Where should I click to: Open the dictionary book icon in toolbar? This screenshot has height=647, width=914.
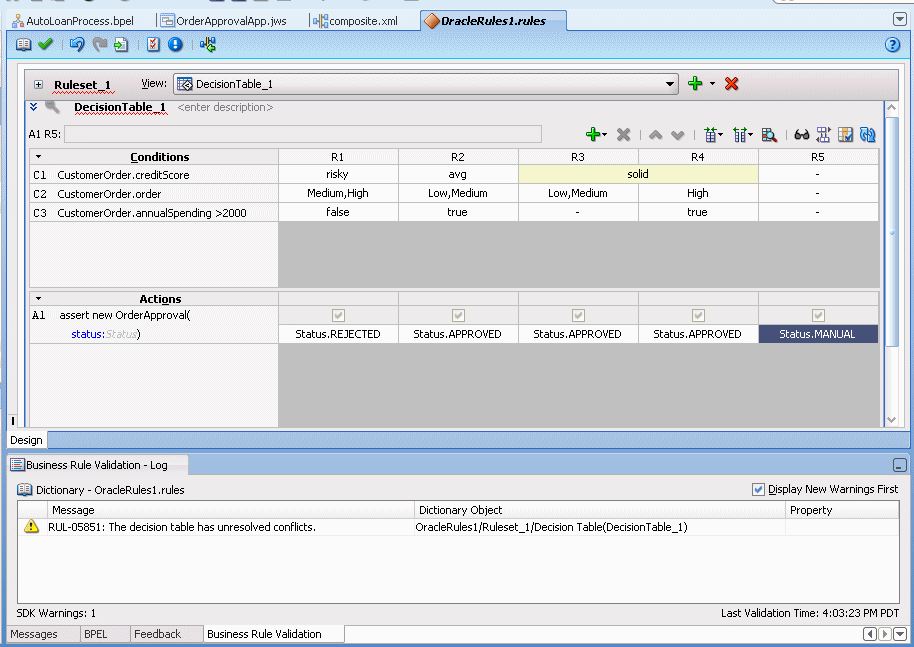pyautogui.click(x=23, y=44)
